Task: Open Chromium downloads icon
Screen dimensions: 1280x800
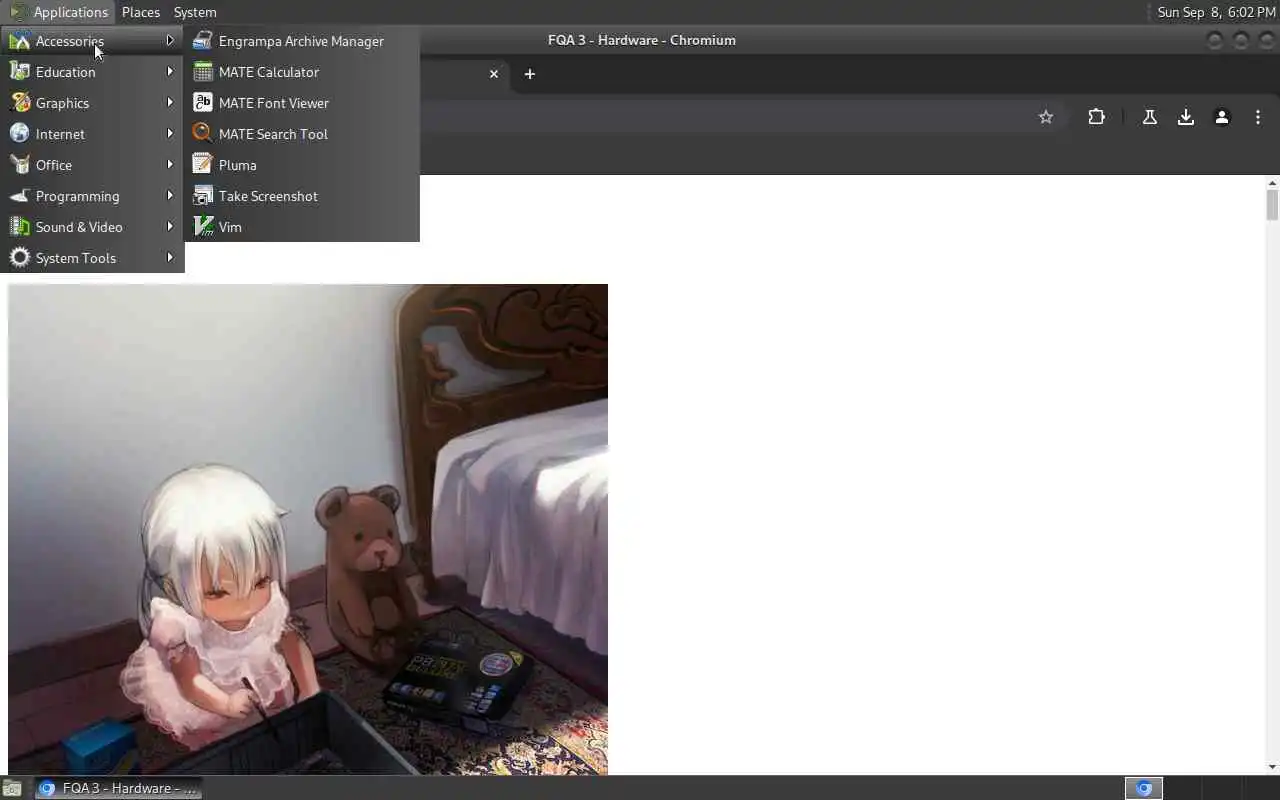Action: pos(1186,117)
